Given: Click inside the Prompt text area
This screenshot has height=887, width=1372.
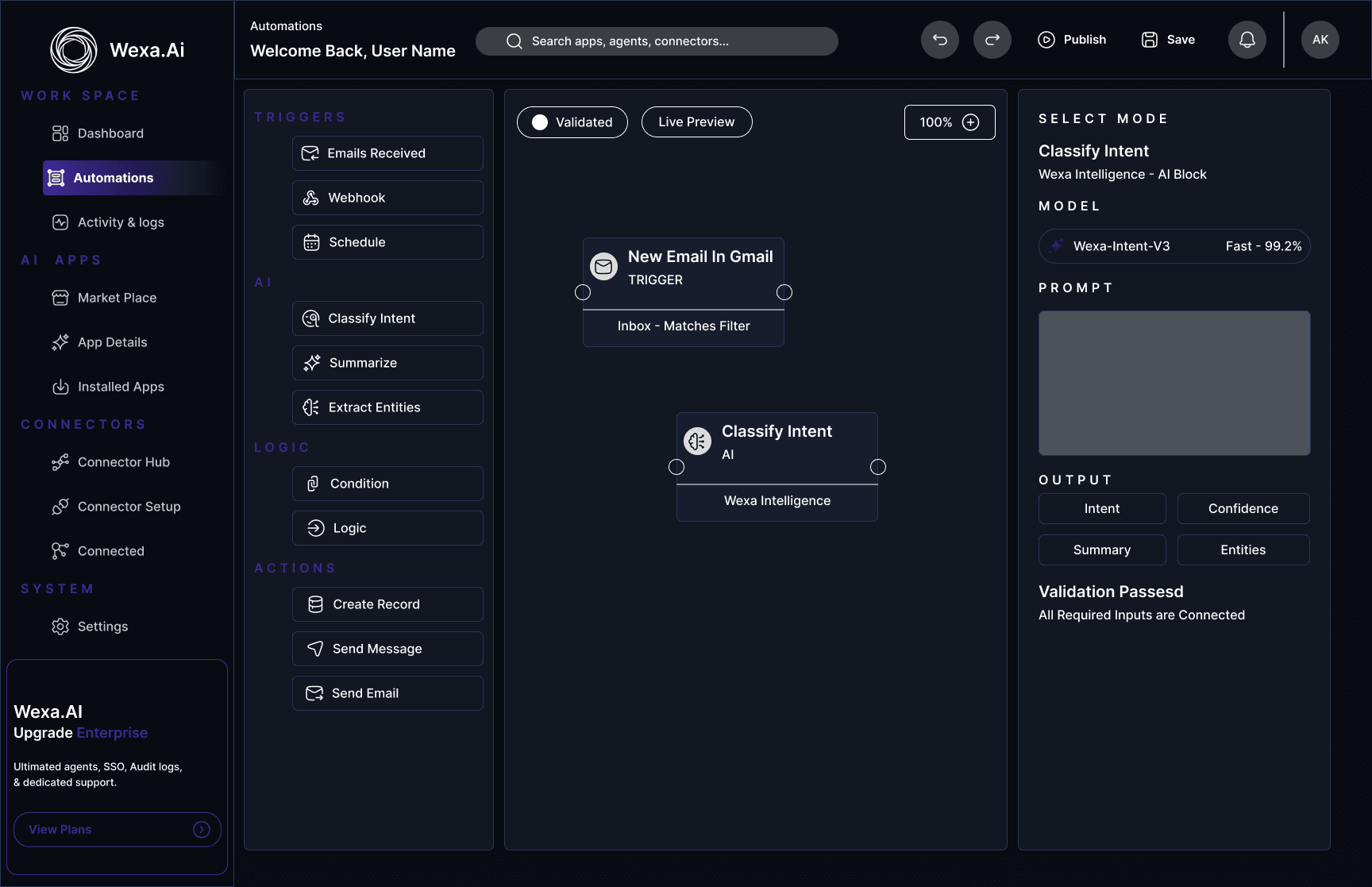Looking at the screenshot, I should tap(1174, 383).
